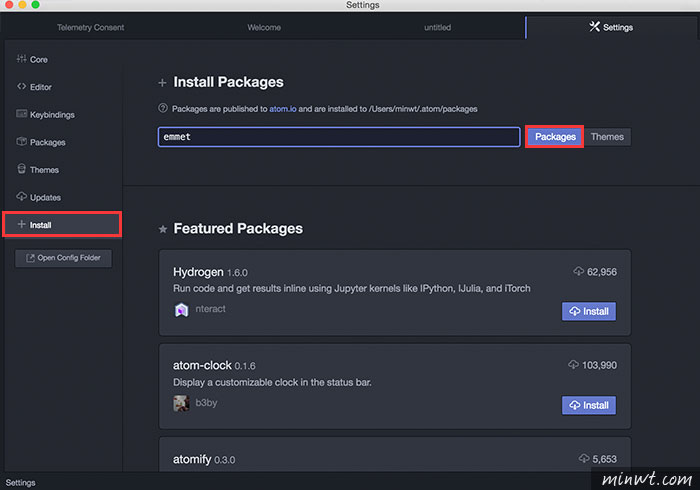Click the Packages box icon in sidebar
Viewport: 700px width, 490px height.
pyautogui.click(x=21, y=141)
